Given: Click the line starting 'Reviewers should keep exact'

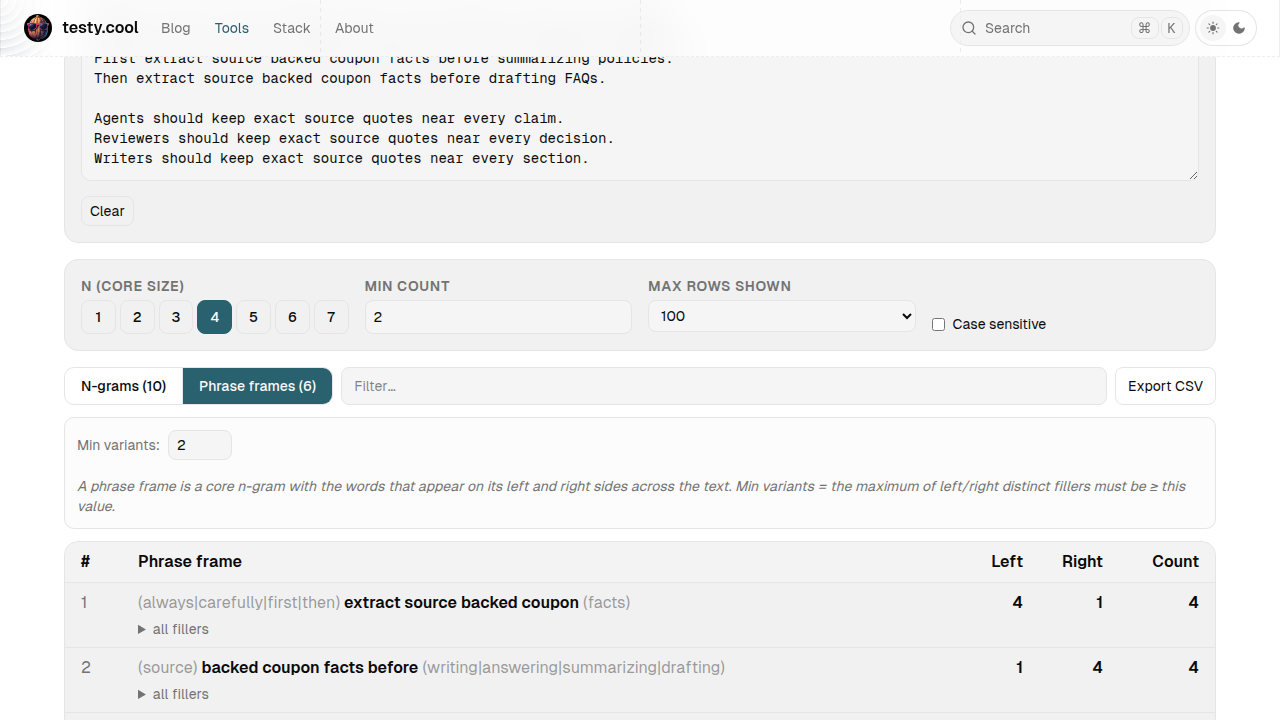Looking at the screenshot, I should click(x=354, y=138).
